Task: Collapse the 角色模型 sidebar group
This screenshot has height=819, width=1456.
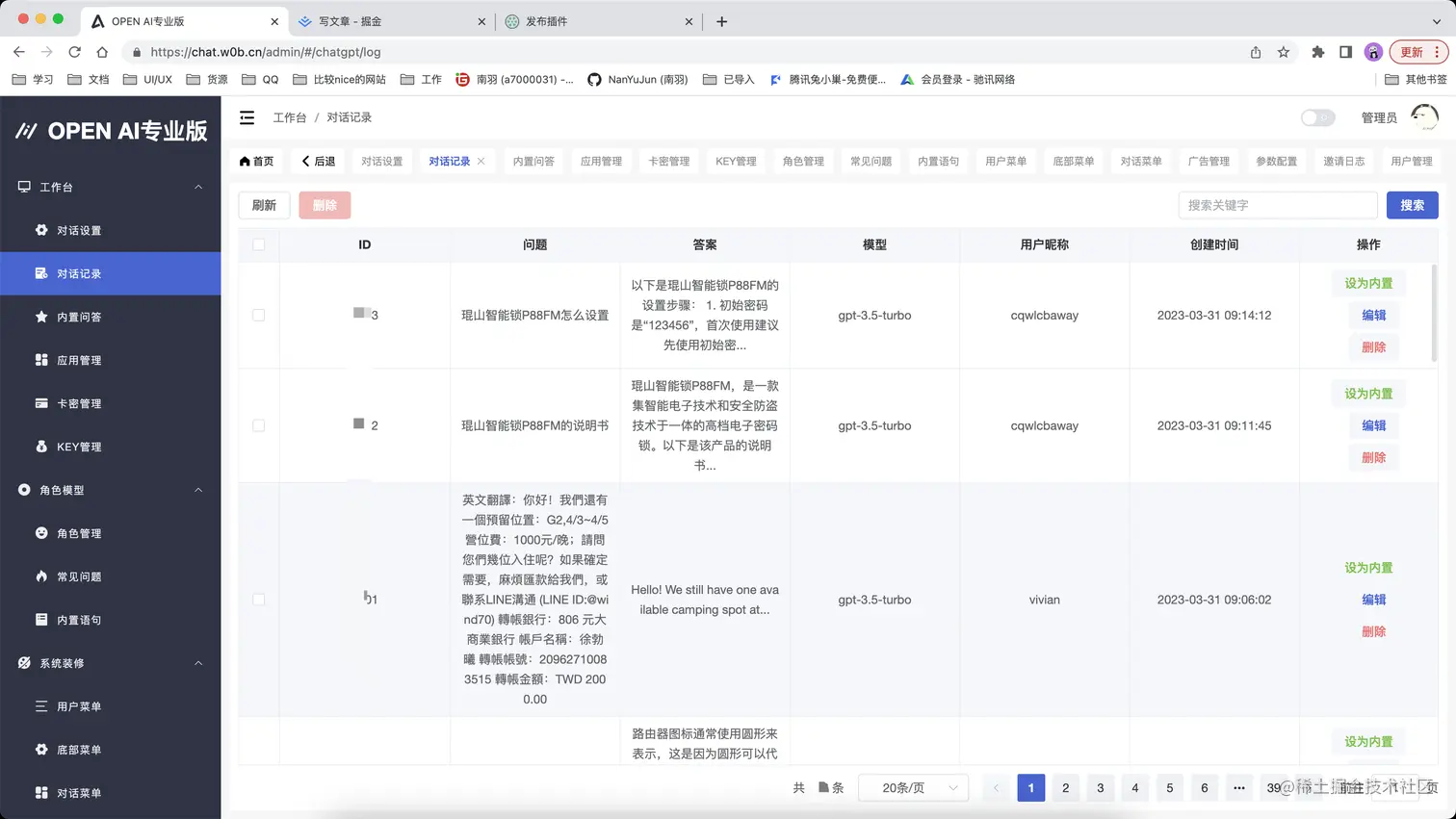Action: [x=198, y=490]
